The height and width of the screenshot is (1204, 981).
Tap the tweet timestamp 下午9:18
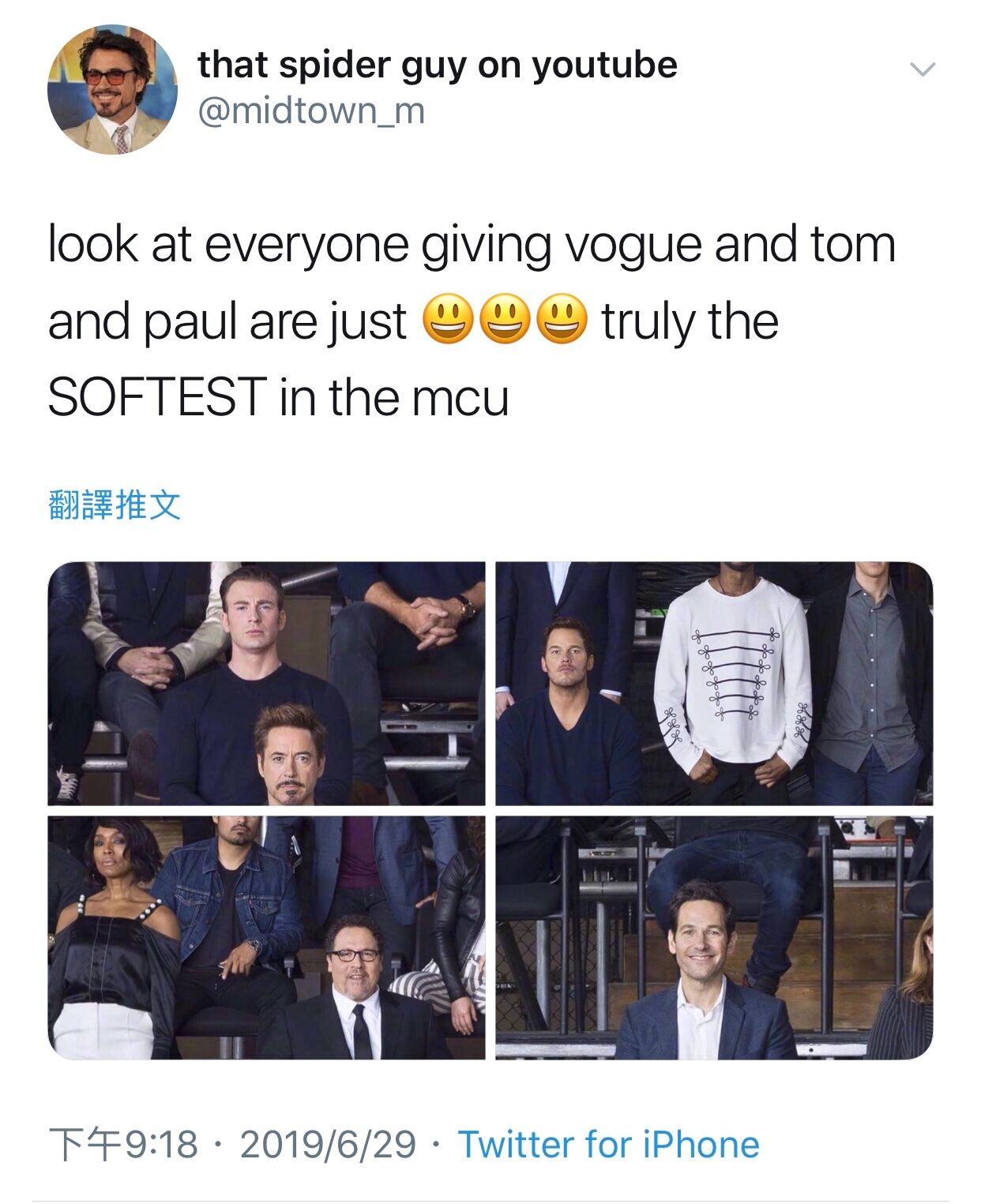click(123, 1144)
